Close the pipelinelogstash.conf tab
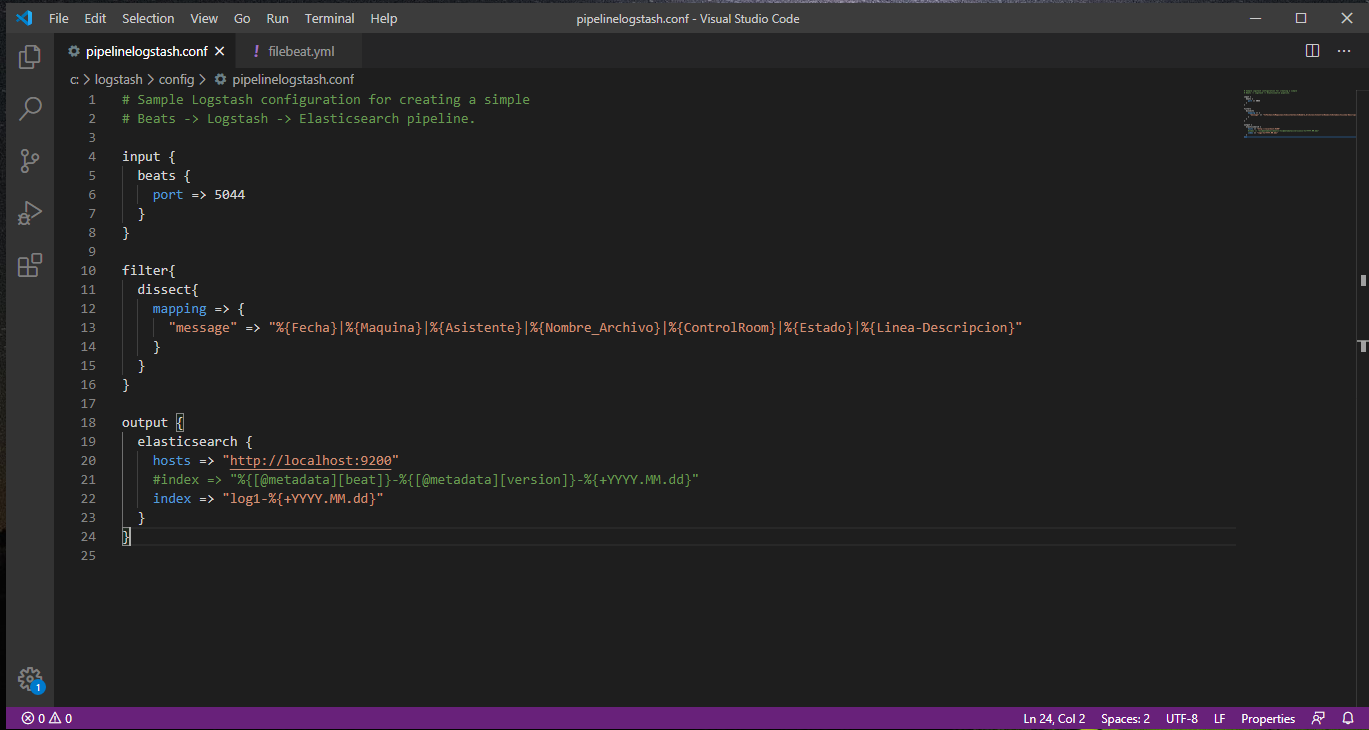Viewport: 1369px width, 730px height. [x=220, y=51]
